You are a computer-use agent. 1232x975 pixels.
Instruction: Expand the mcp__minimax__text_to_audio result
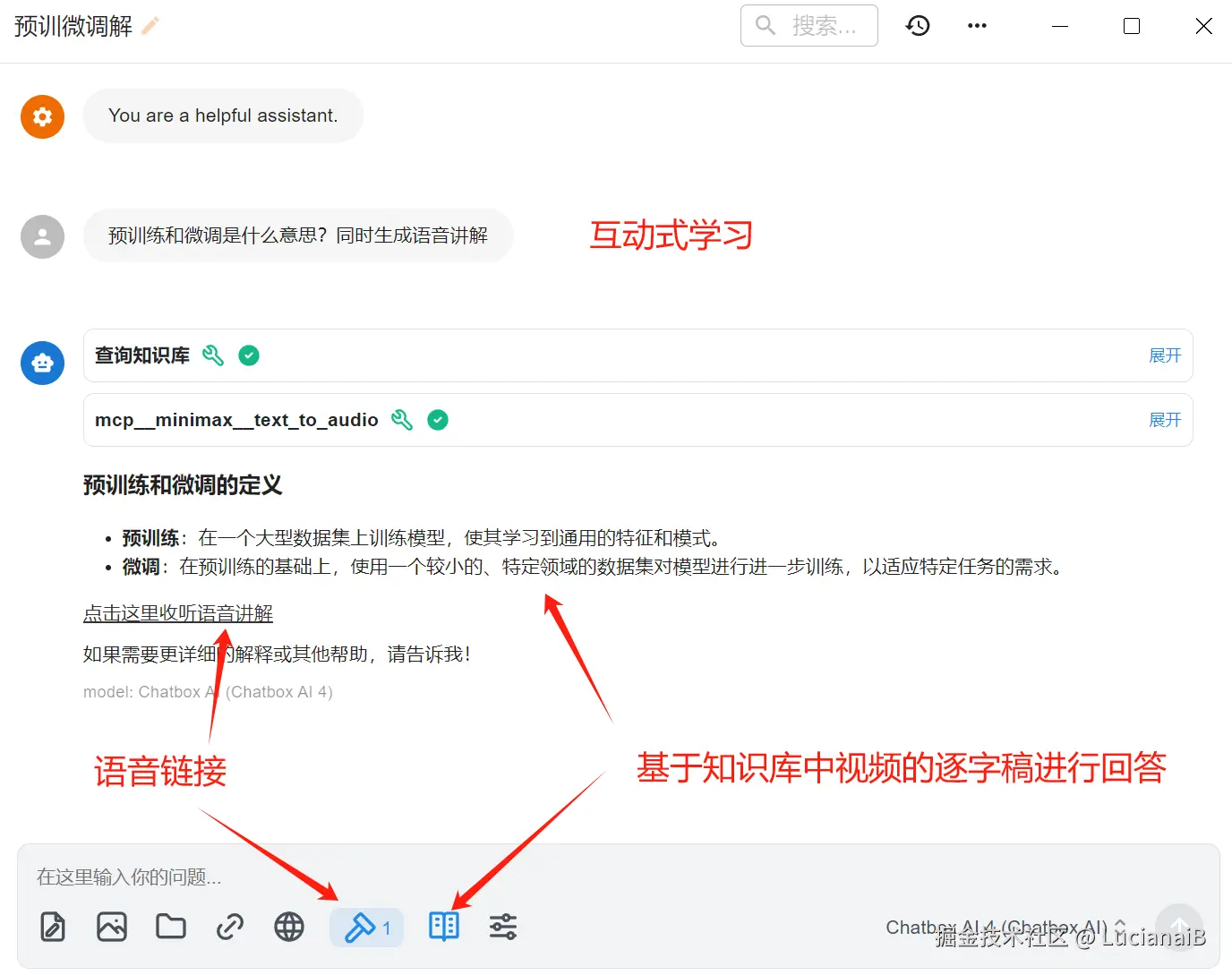point(1164,419)
